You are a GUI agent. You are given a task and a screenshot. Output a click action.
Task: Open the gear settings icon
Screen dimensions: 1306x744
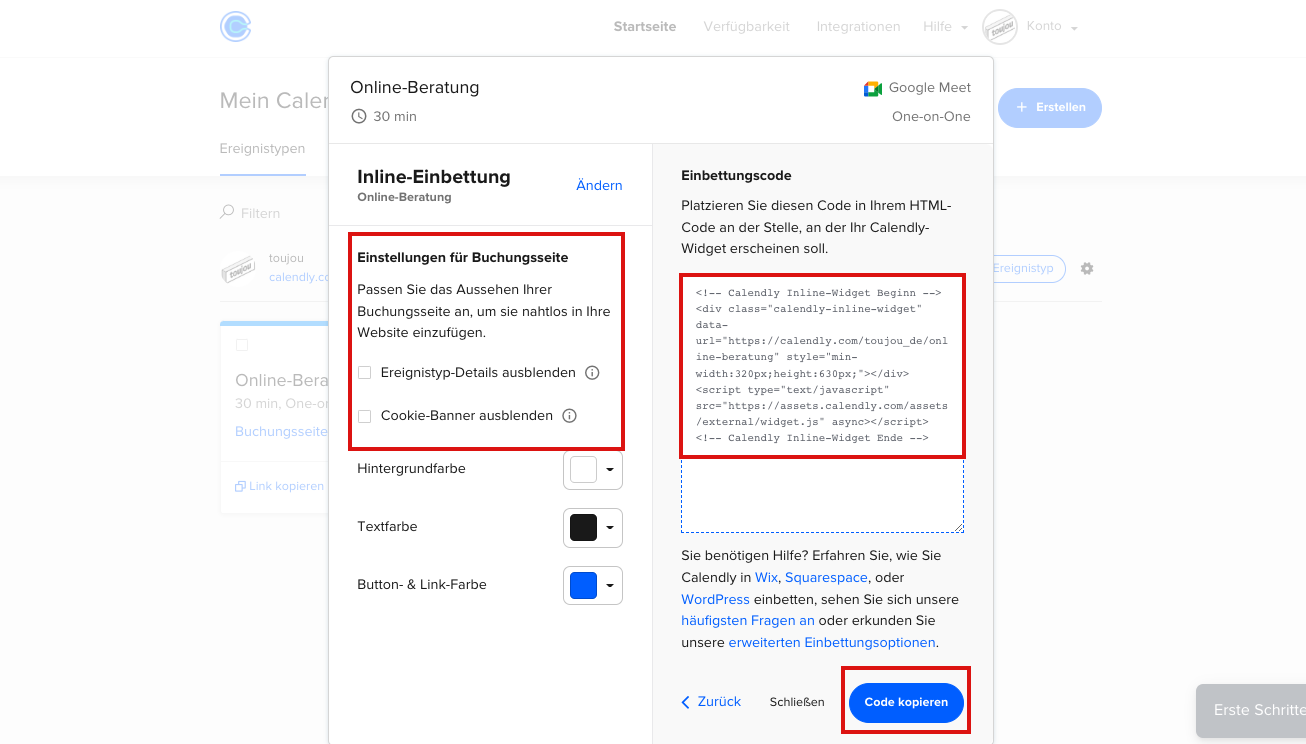pos(1087,269)
